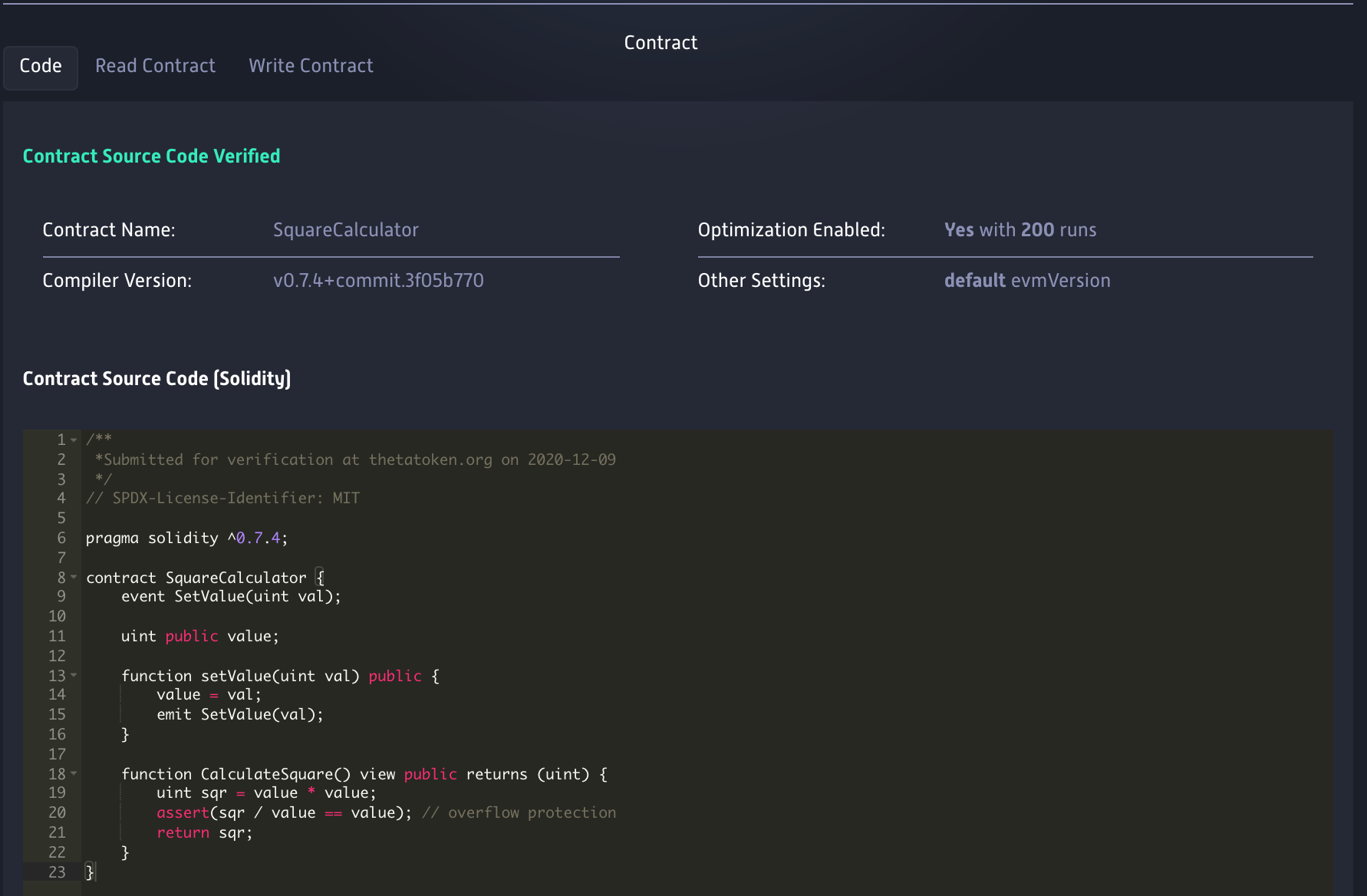Click line number 23 in the gutter
The image size is (1367, 896).
(x=57, y=872)
